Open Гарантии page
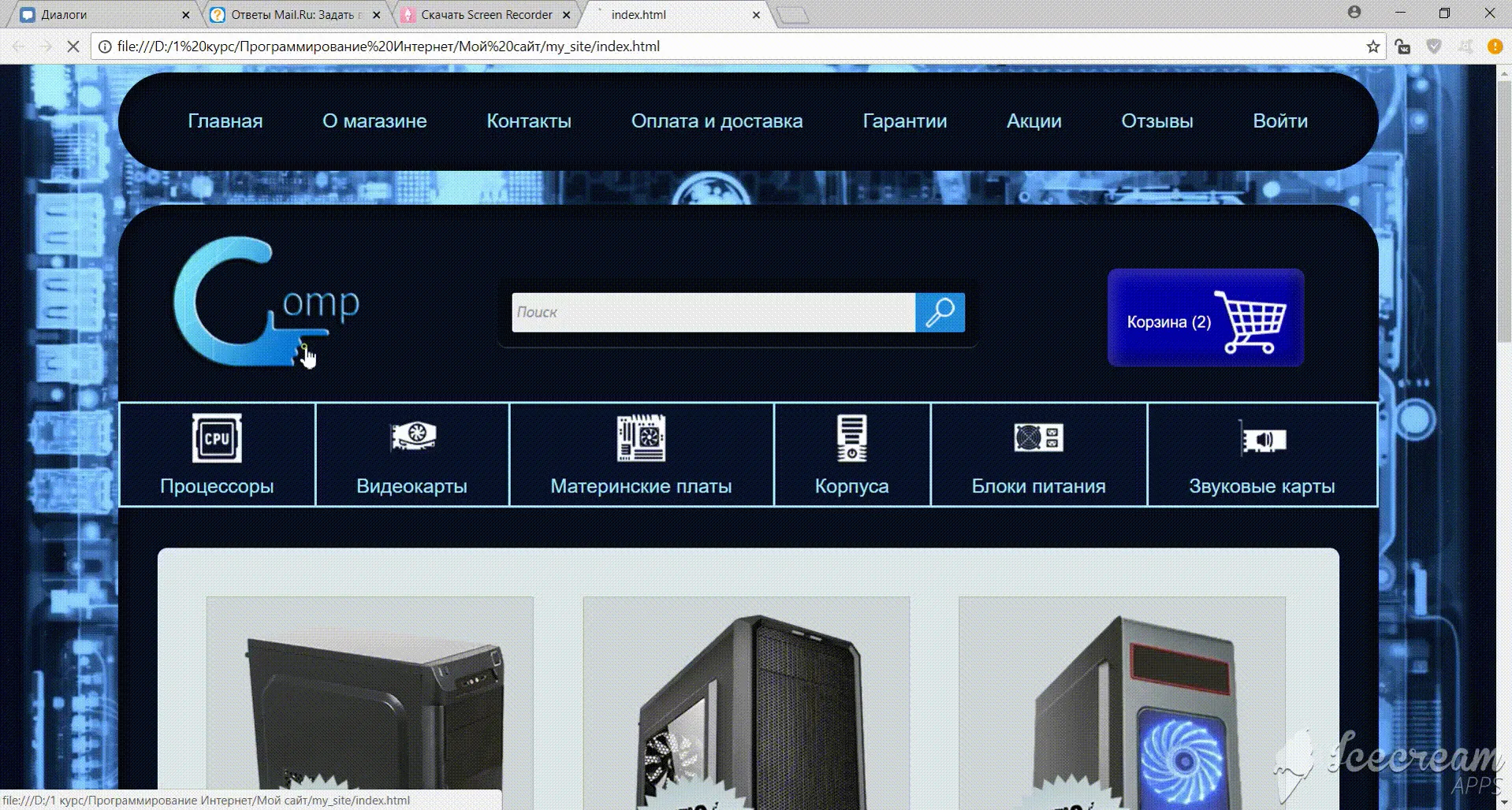The image size is (1512, 810). pyautogui.click(x=905, y=121)
